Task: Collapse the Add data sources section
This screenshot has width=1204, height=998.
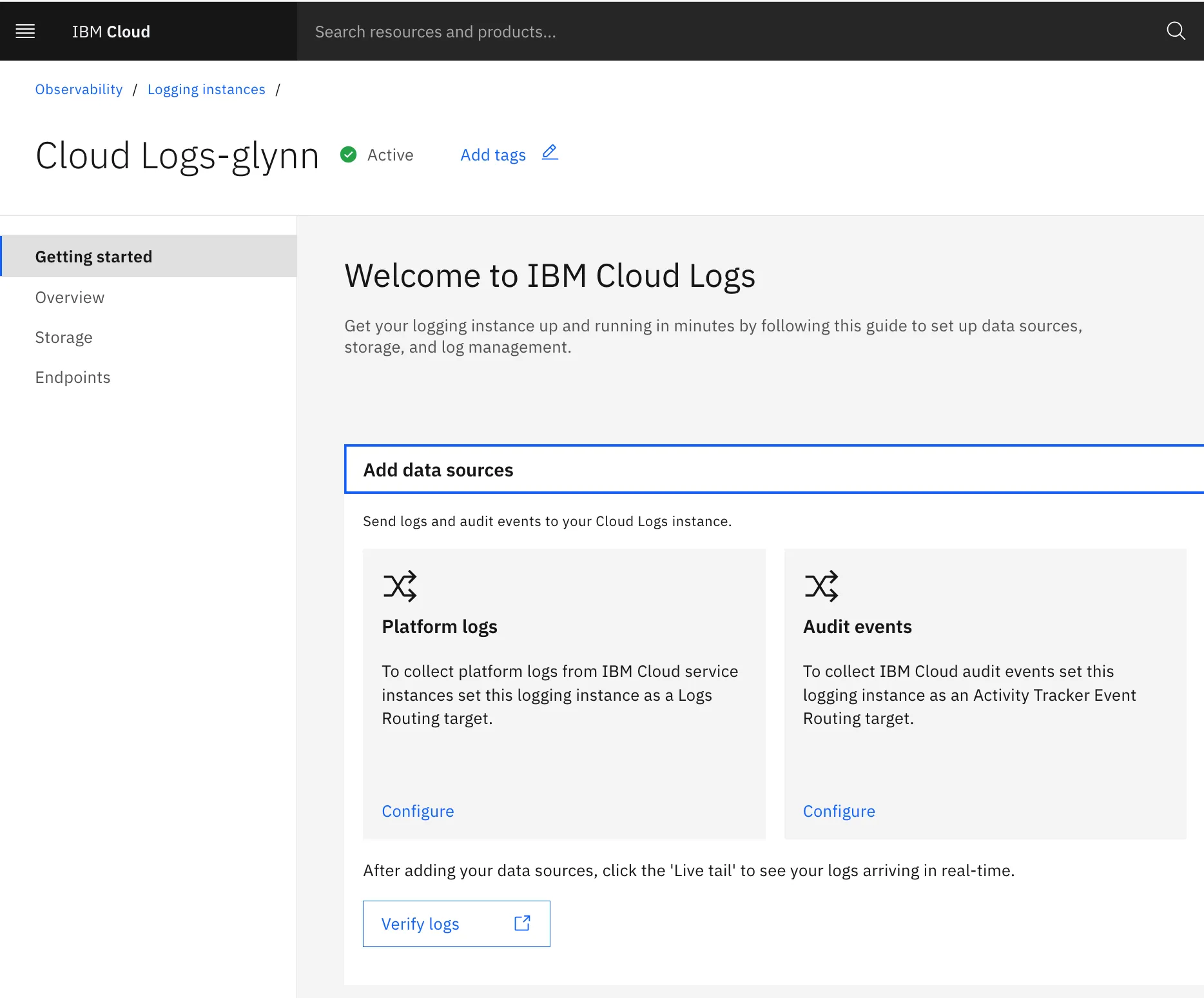Action: click(774, 469)
